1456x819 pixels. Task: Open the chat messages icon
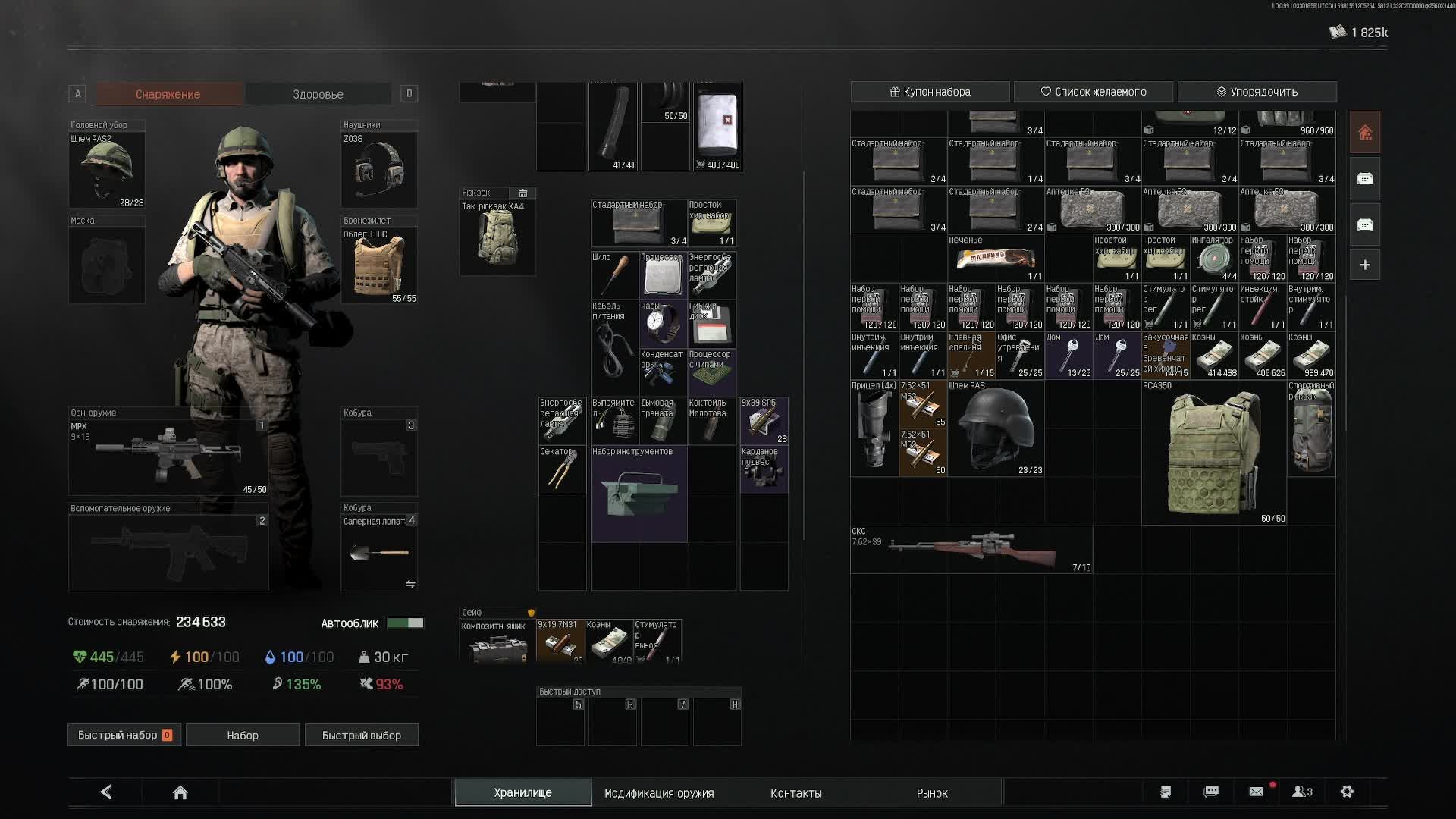point(1211,792)
